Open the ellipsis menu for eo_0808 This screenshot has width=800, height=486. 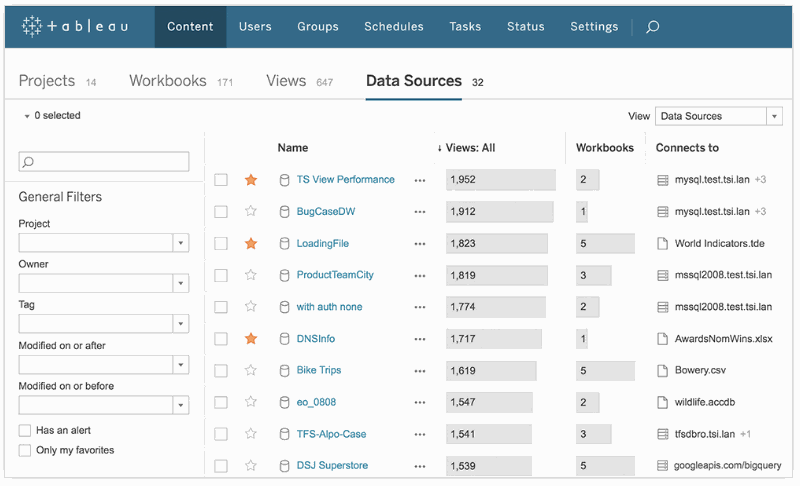[420, 403]
